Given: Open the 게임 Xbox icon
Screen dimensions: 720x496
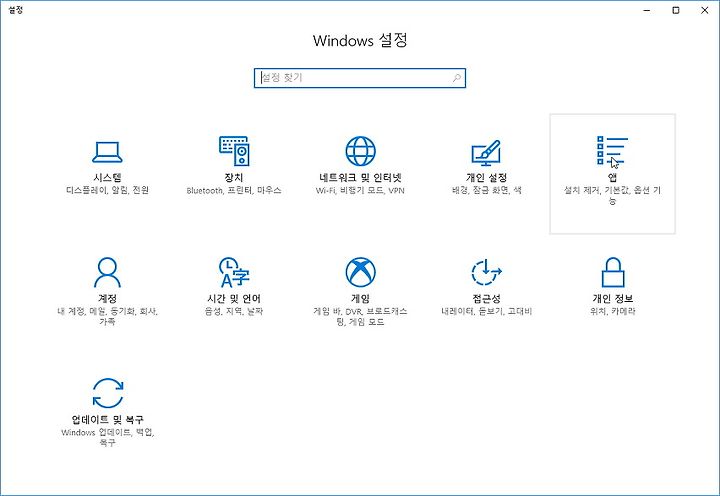Looking at the screenshot, I should click(360, 272).
